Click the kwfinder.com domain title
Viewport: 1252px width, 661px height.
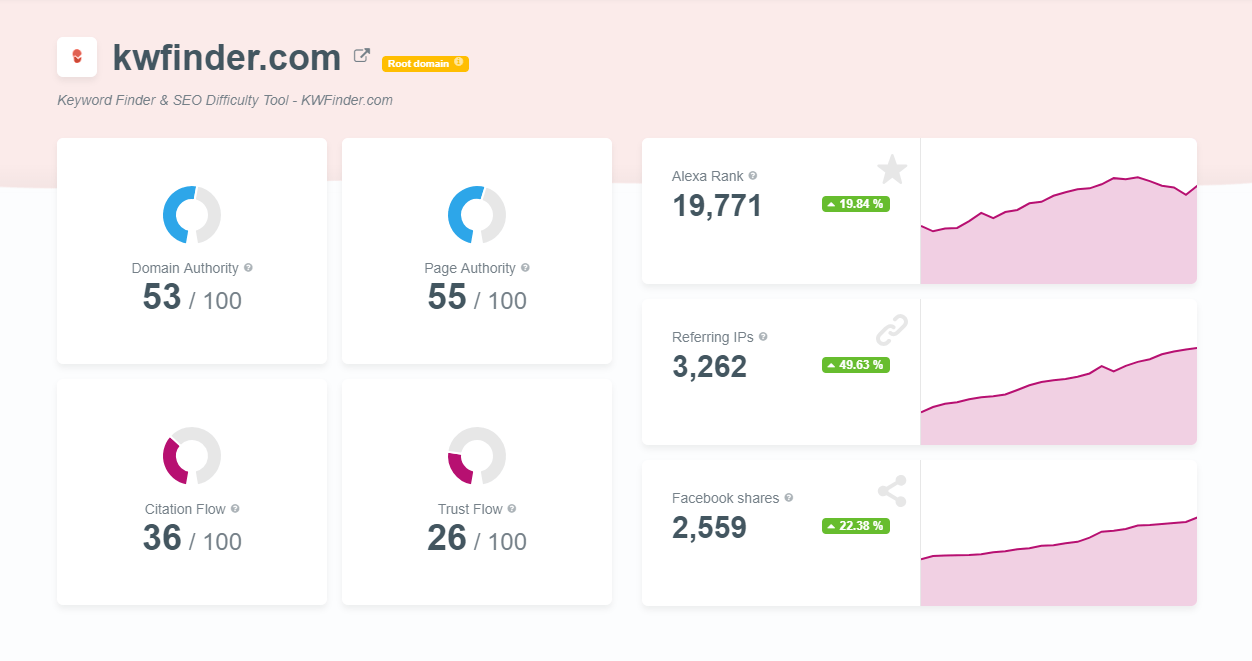pyautogui.click(x=227, y=58)
